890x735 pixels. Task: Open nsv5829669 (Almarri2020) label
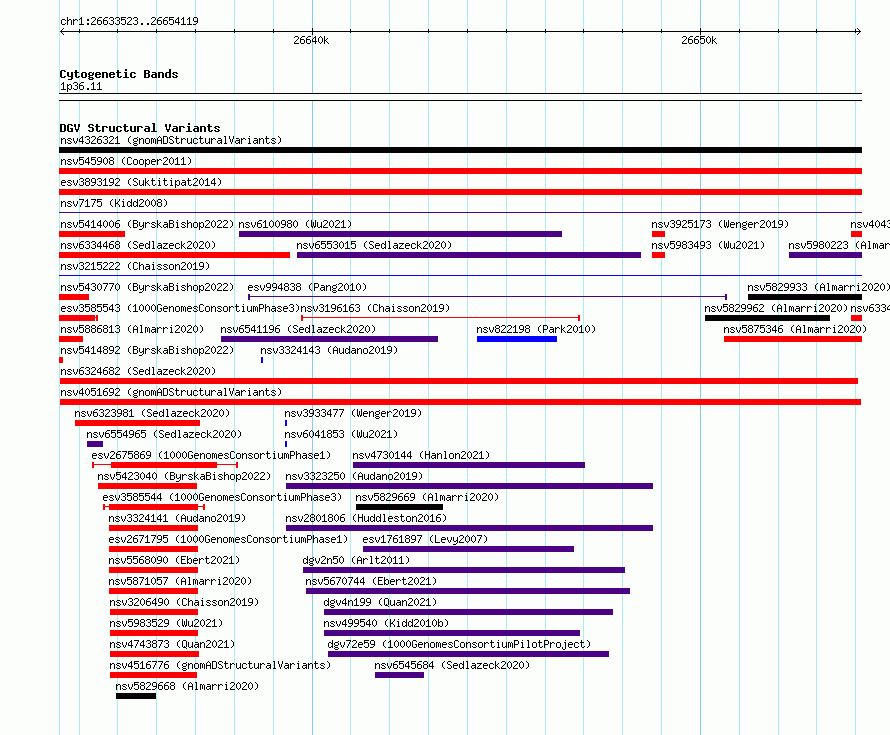(x=427, y=497)
